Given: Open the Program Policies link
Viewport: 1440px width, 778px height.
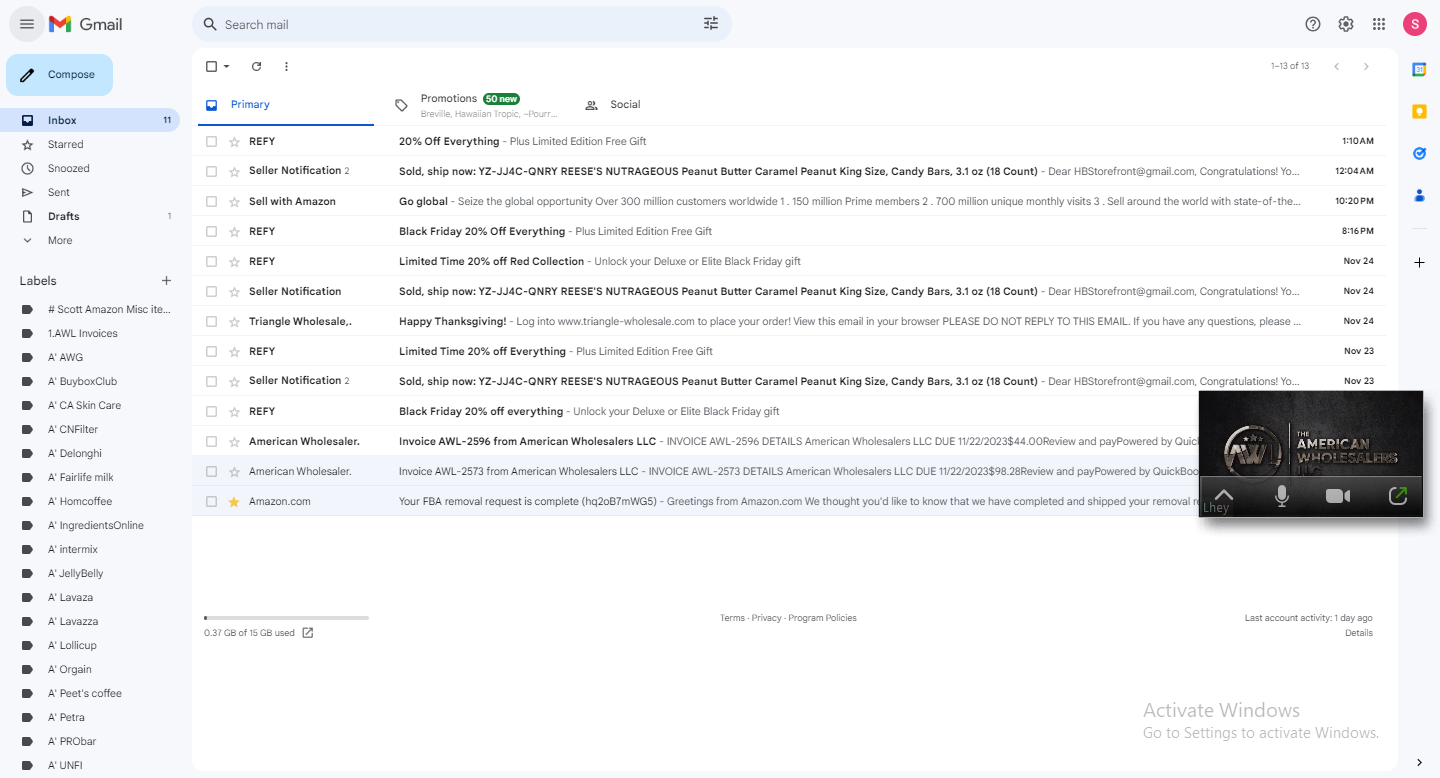Looking at the screenshot, I should [x=822, y=618].
